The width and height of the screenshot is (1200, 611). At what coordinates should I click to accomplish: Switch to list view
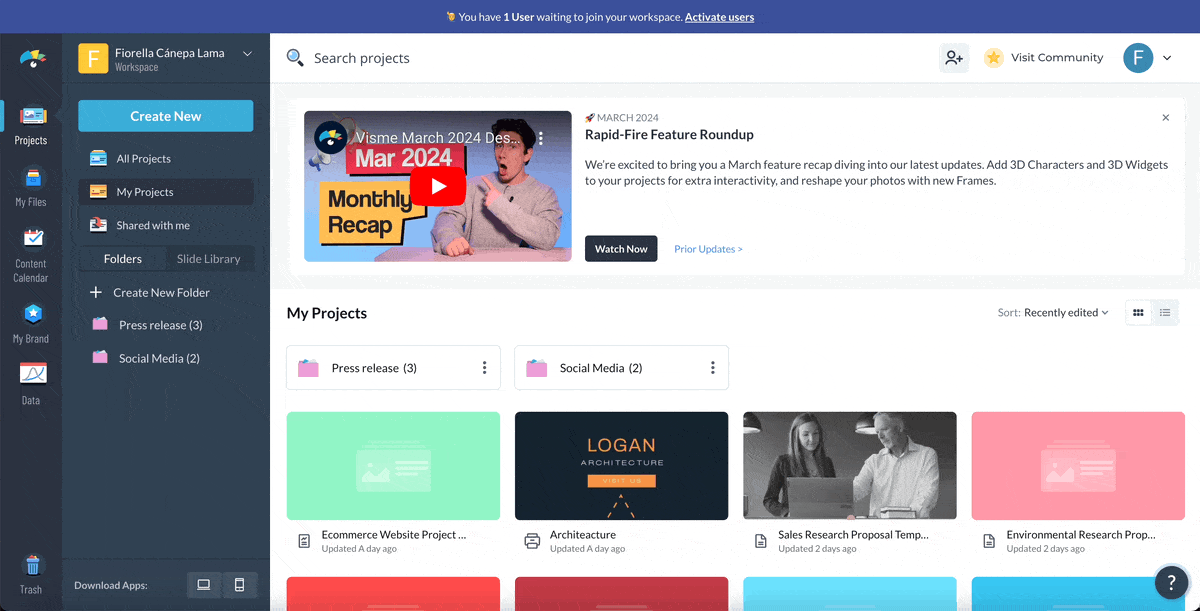pyautogui.click(x=1165, y=313)
